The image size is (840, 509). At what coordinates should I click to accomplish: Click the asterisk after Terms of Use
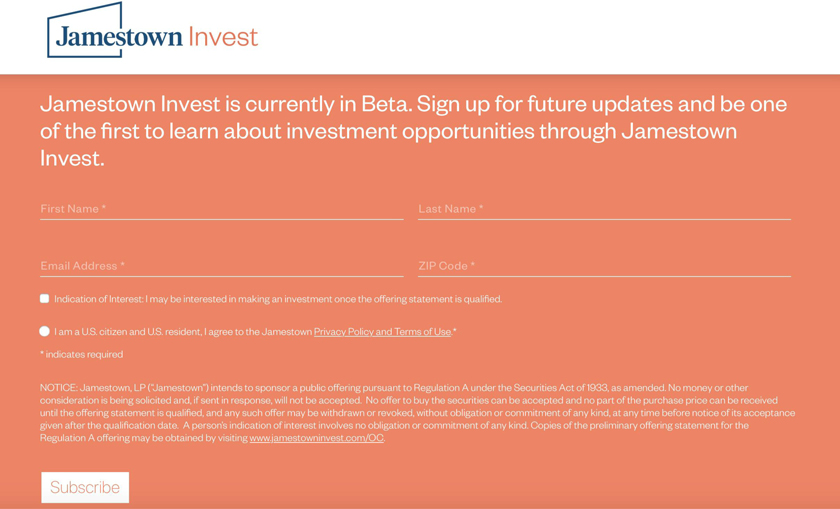tap(455, 331)
